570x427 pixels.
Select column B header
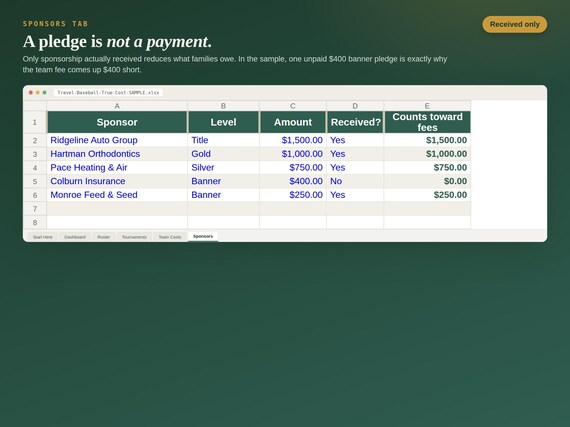pos(223,106)
